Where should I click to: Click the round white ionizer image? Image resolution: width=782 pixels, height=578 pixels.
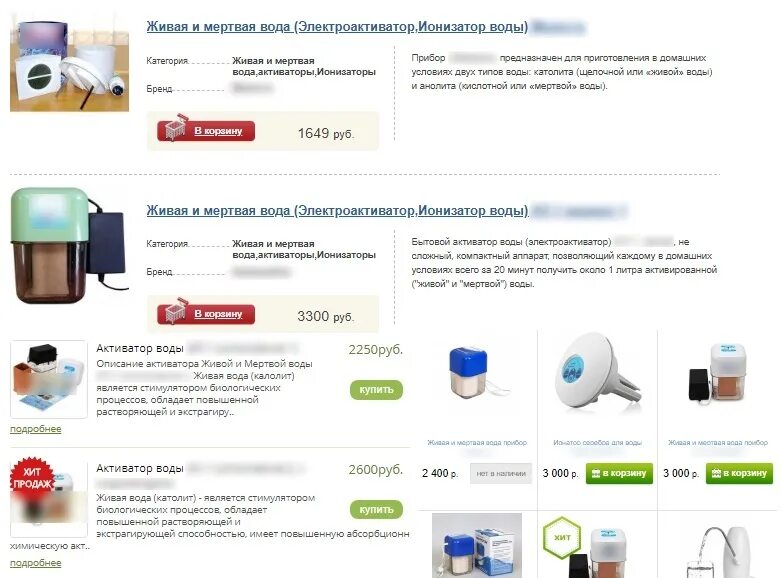coord(596,373)
